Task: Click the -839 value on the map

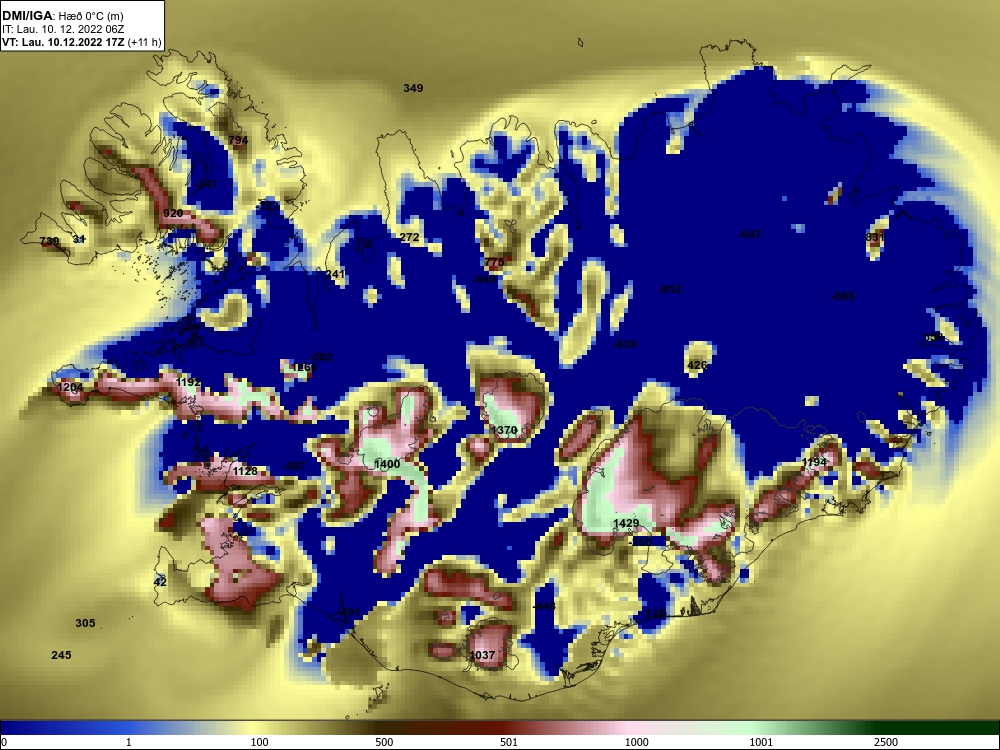Action: point(625,344)
